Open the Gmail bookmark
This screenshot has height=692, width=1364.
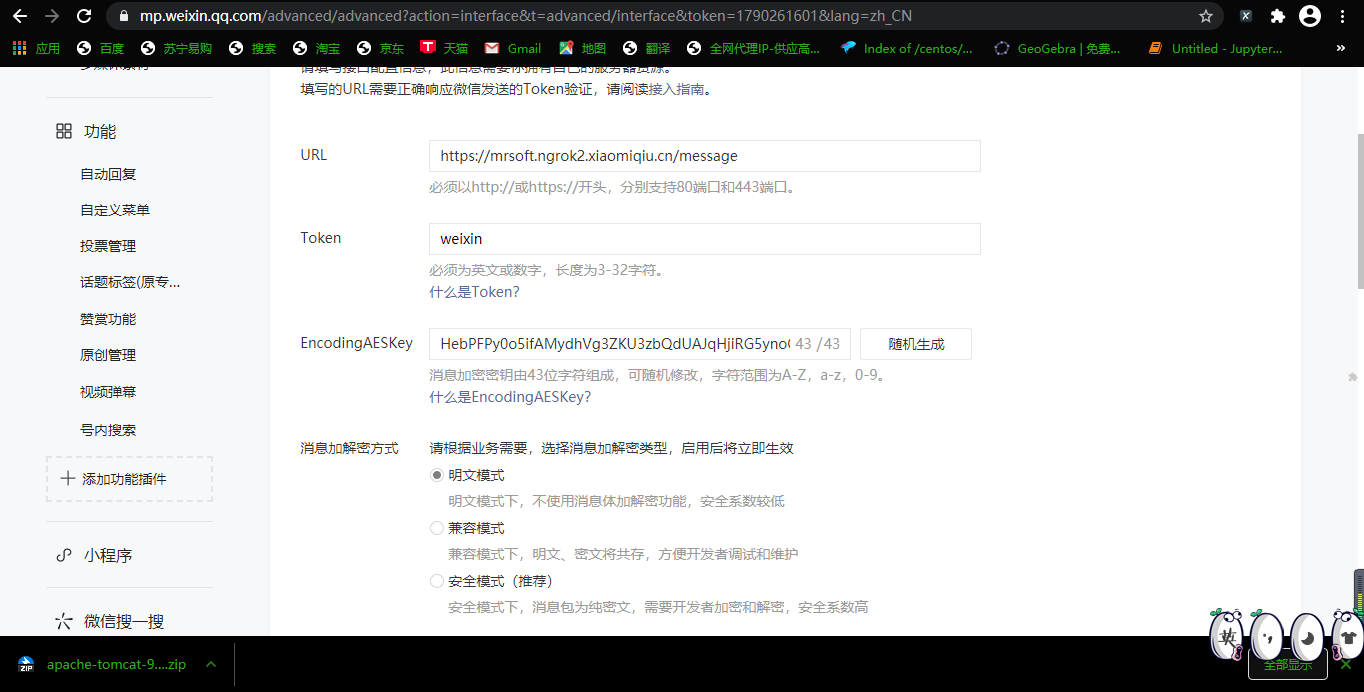click(513, 48)
